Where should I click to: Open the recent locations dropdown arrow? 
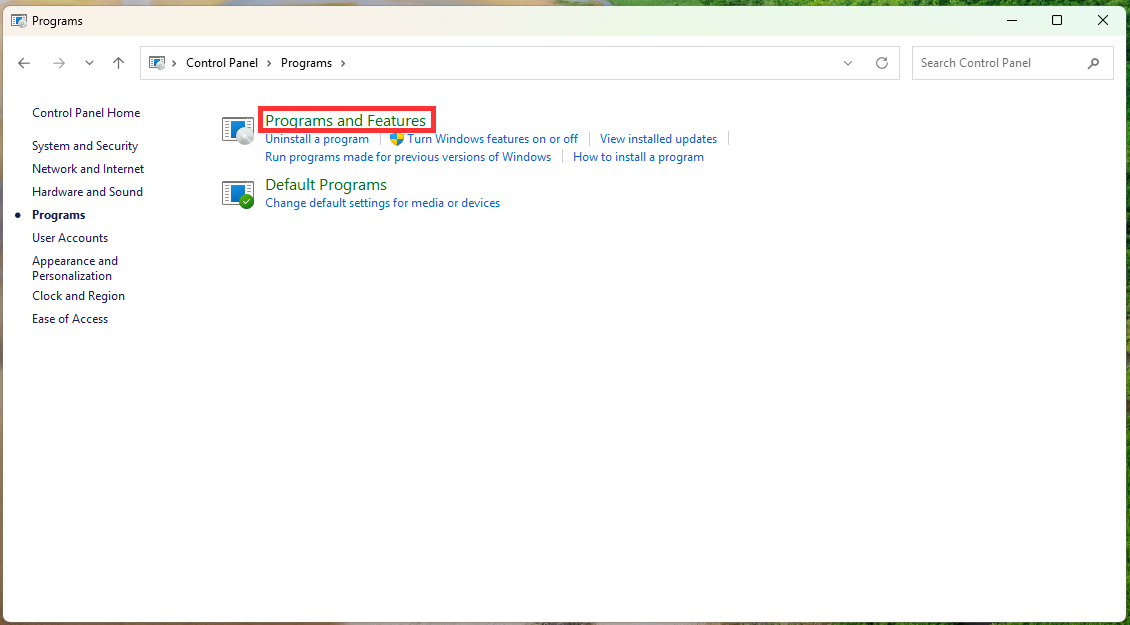pos(89,63)
